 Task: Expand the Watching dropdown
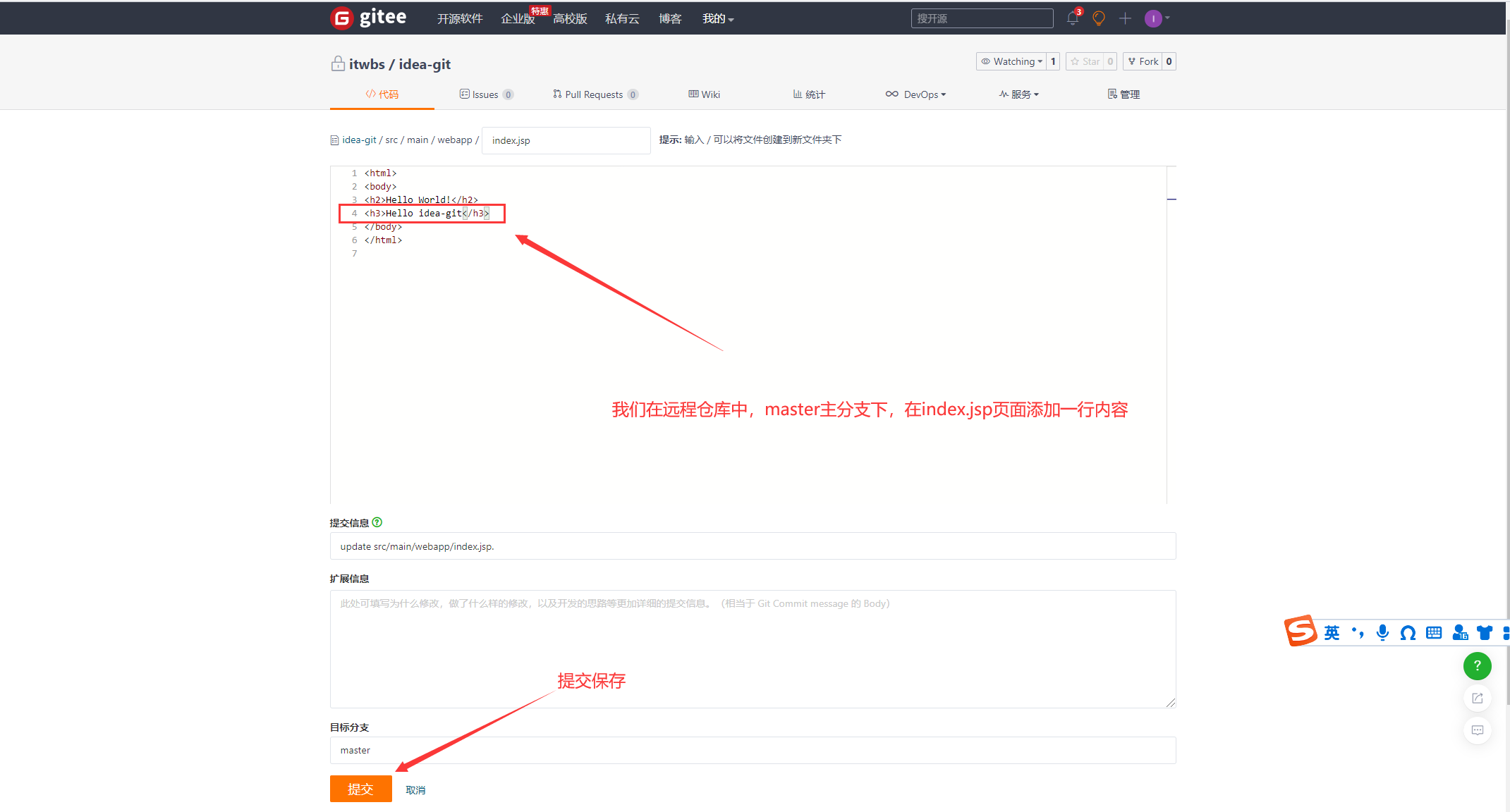pyautogui.click(x=1011, y=61)
